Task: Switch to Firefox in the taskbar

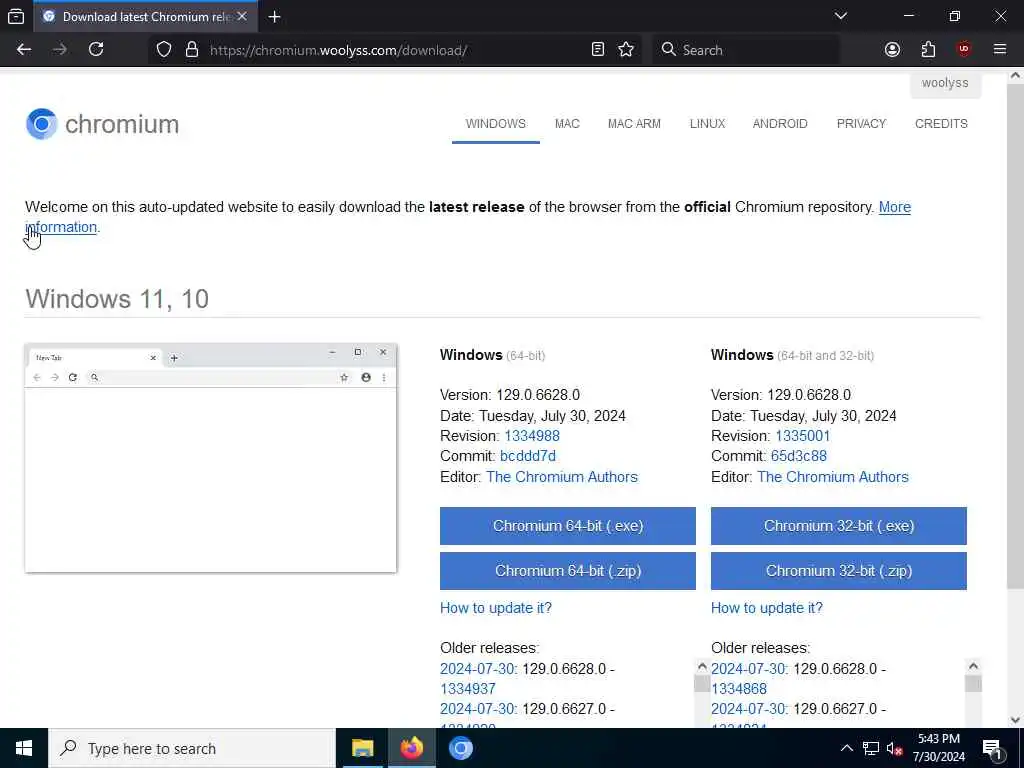Action: (411, 748)
